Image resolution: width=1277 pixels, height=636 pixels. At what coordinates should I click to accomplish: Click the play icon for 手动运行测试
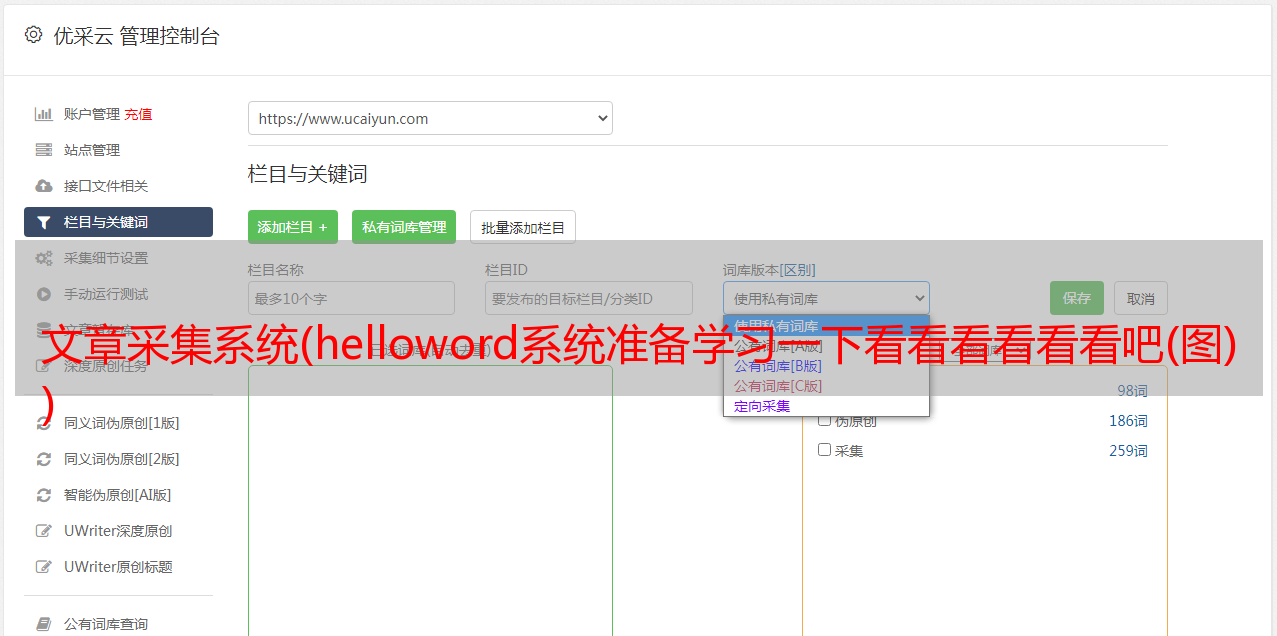pyautogui.click(x=43, y=294)
